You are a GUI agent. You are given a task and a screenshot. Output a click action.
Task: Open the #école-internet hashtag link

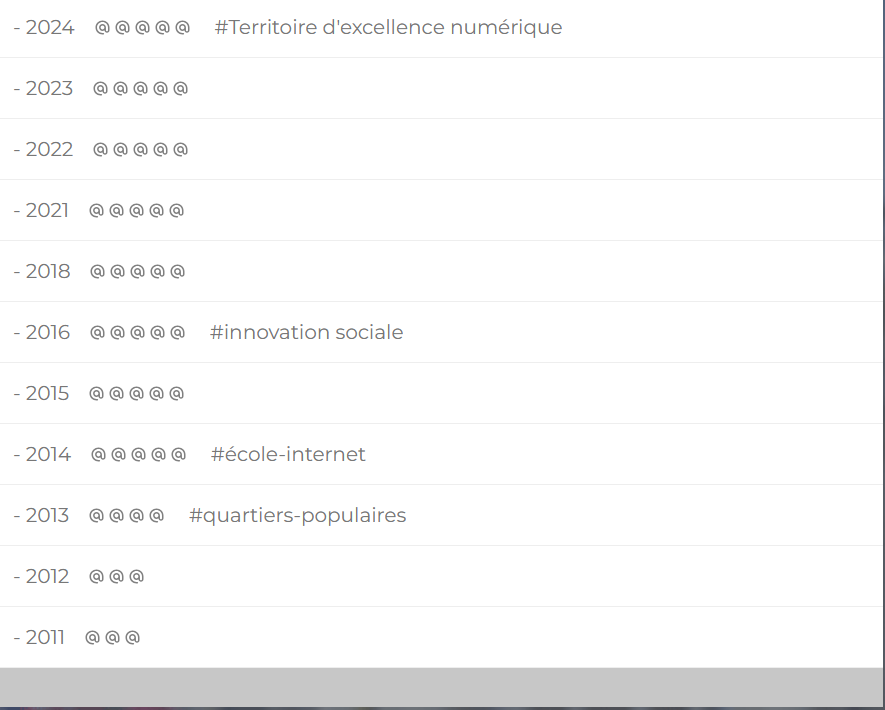288,455
